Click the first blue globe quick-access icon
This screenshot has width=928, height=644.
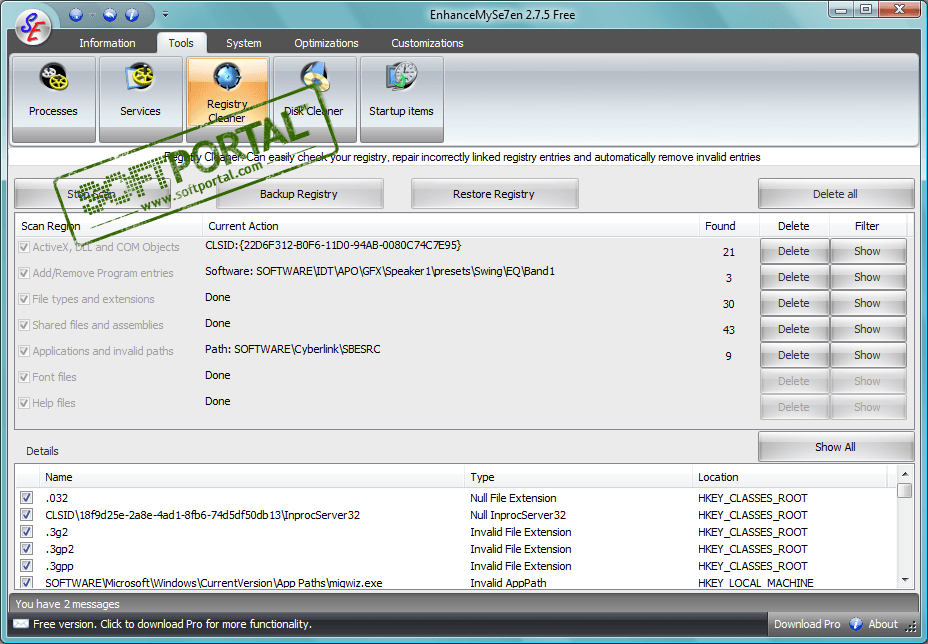[x=76, y=14]
